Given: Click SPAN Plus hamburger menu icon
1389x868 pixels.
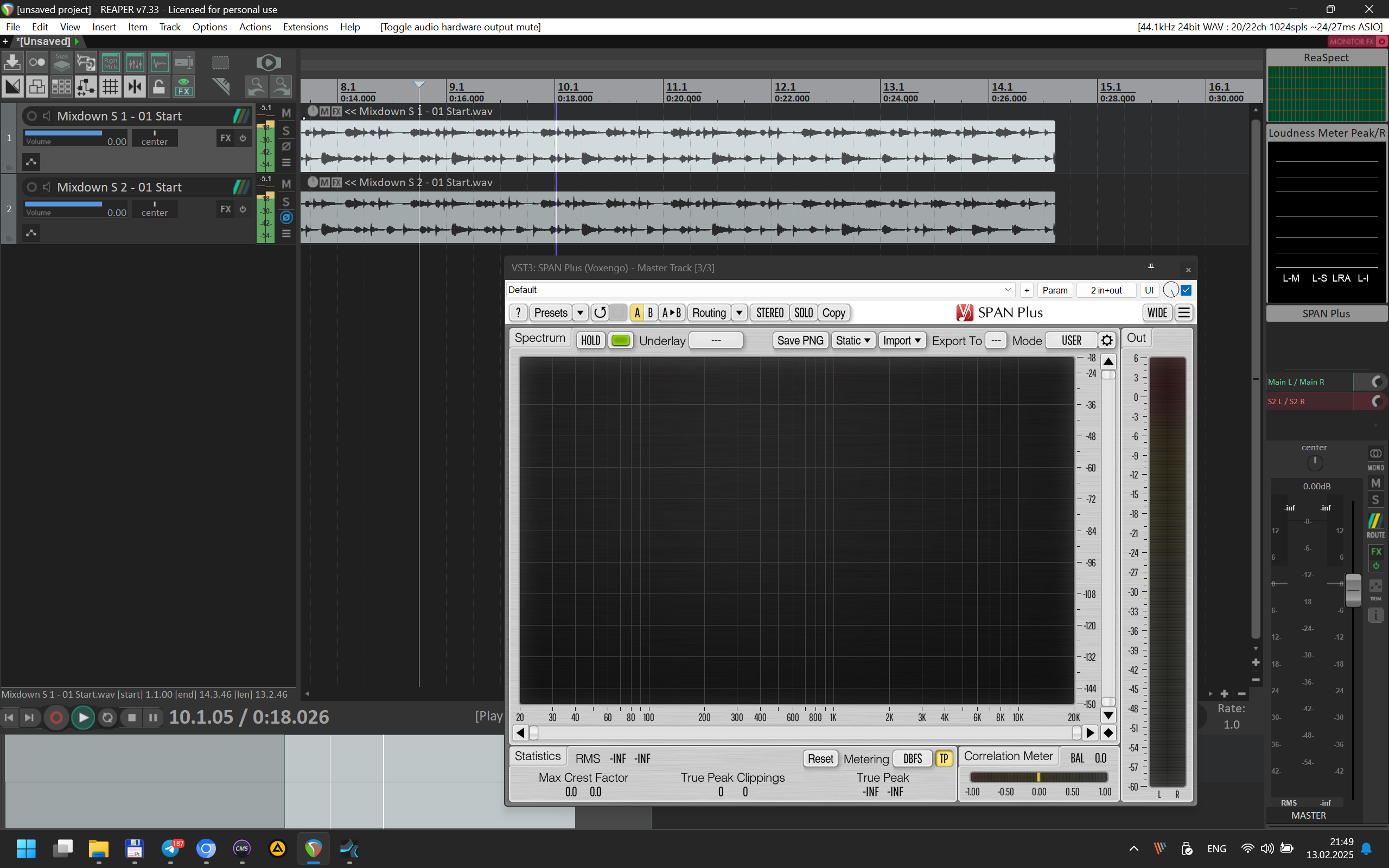Looking at the screenshot, I should click(x=1184, y=313).
